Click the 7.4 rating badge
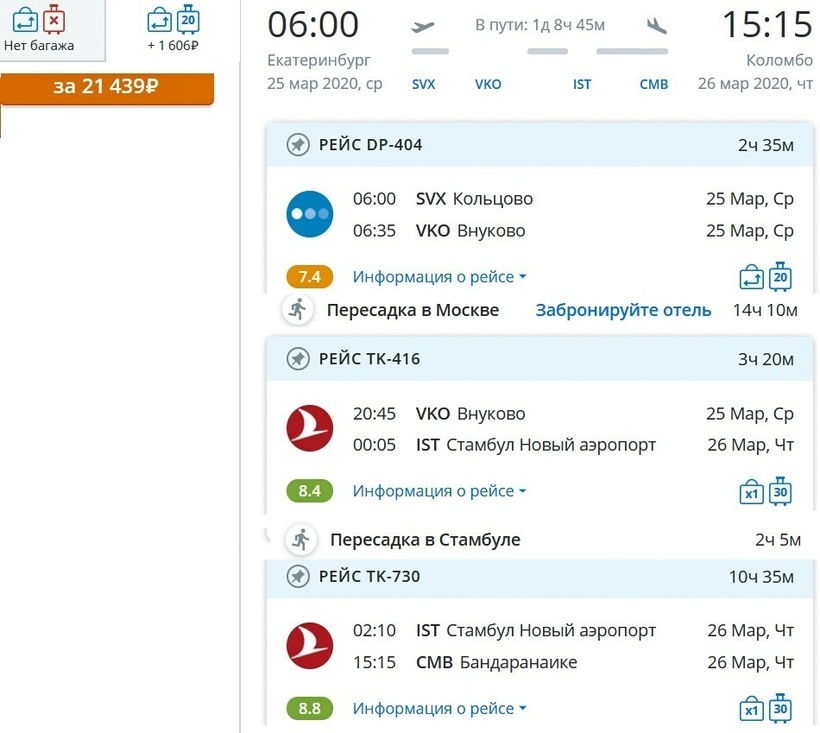The width and height of the screenshot is (820, 733). [x=309, y=277]
